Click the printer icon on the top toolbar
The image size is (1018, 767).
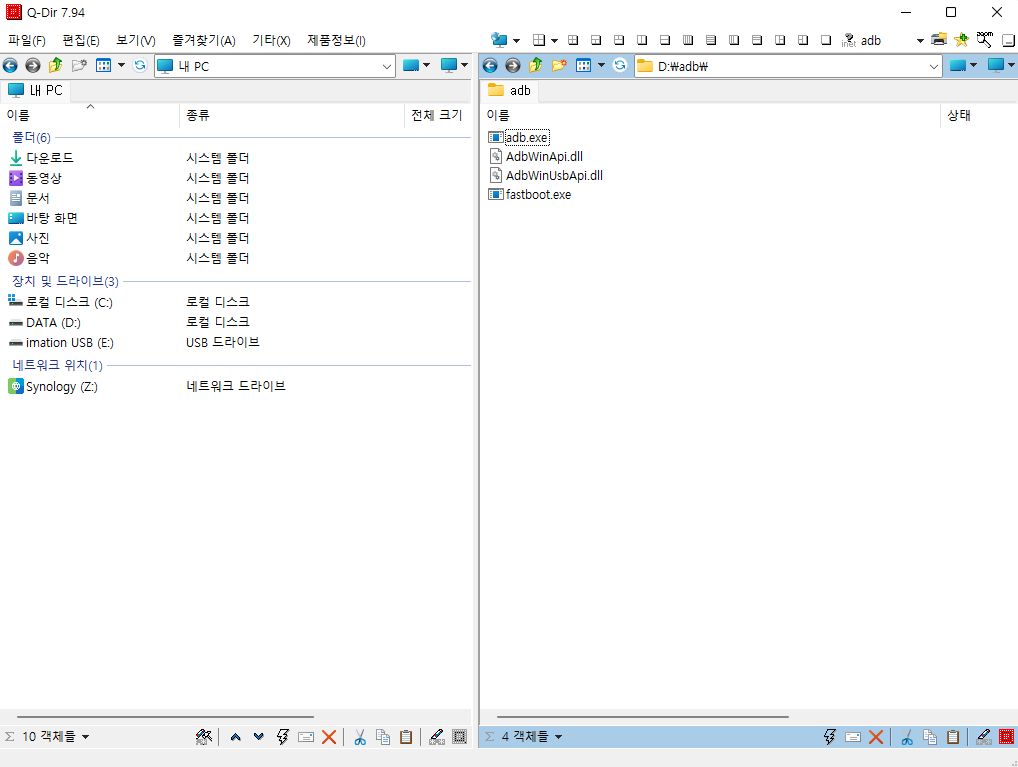(937, 40)
